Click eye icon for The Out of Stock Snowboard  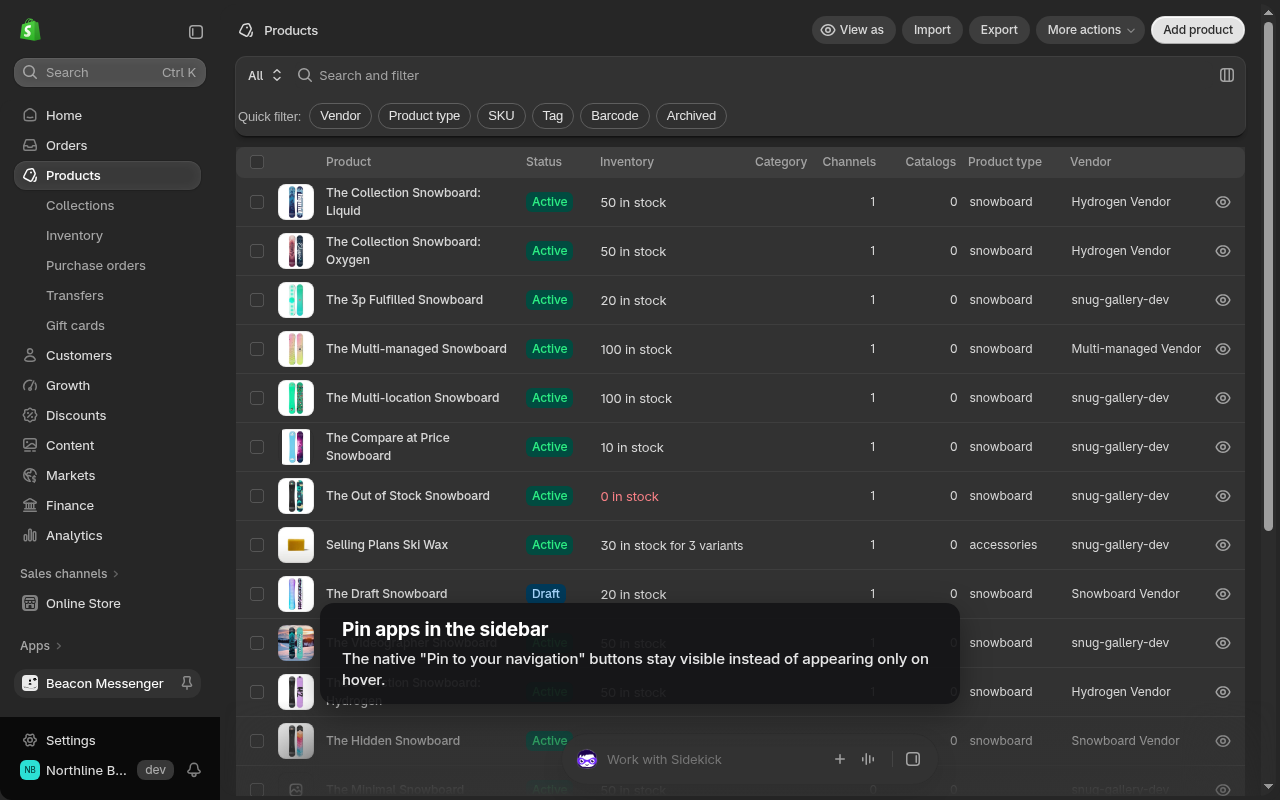click(x=1222, y=496)
